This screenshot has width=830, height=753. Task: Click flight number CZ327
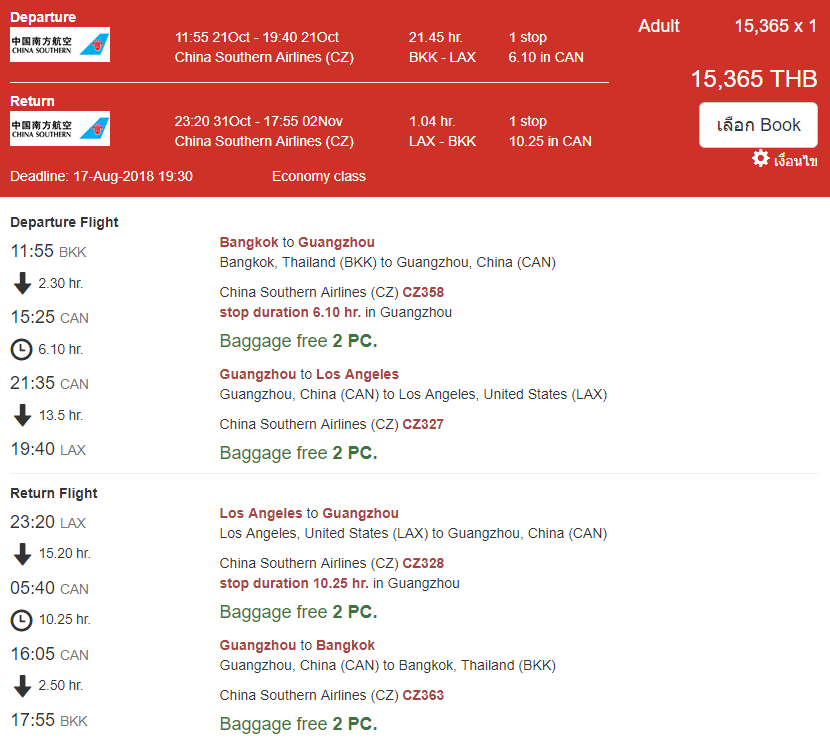[423, 424]
